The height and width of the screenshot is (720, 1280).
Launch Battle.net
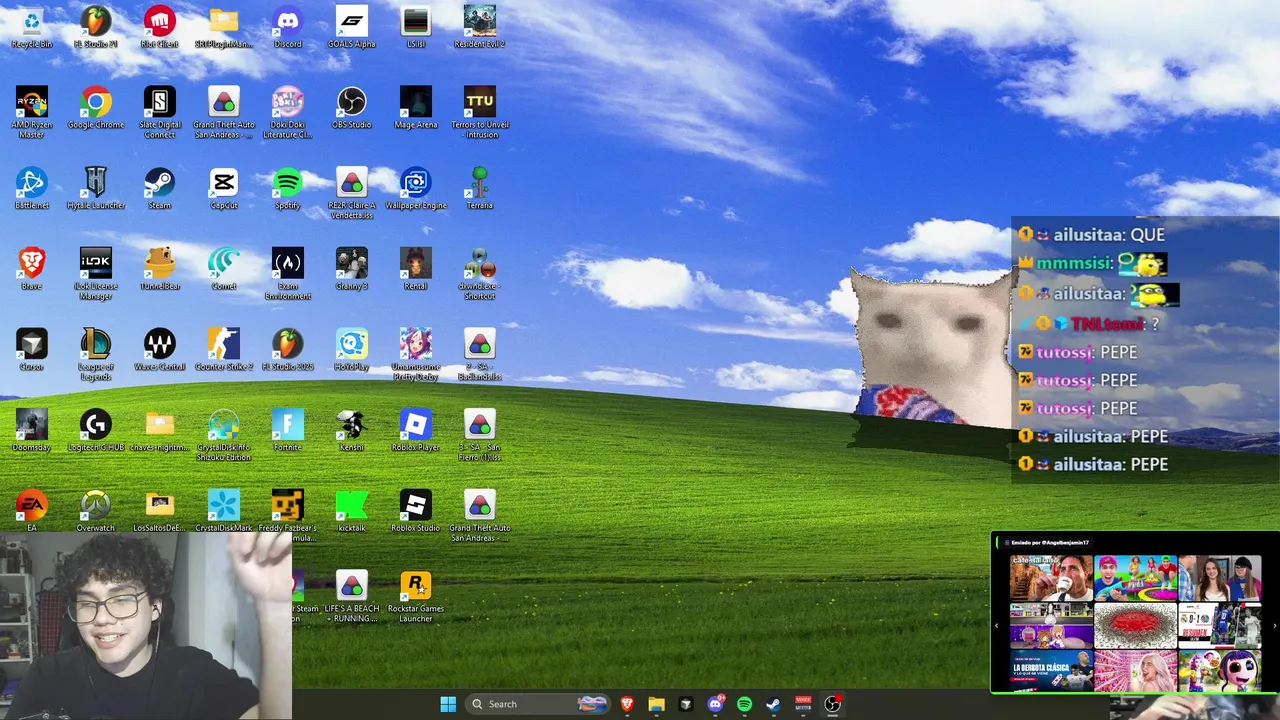[x=31, y=188]
